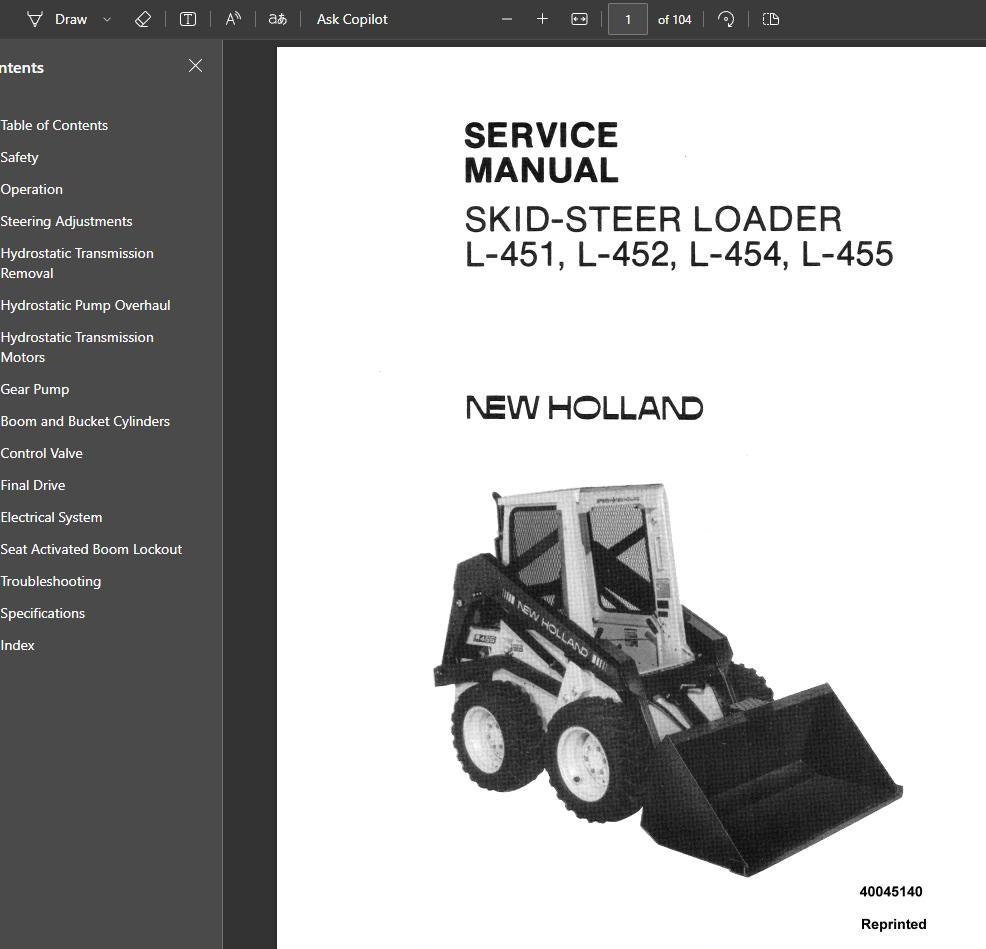
Task: Open the Index entry in Contents
Action: pos(18,645)
